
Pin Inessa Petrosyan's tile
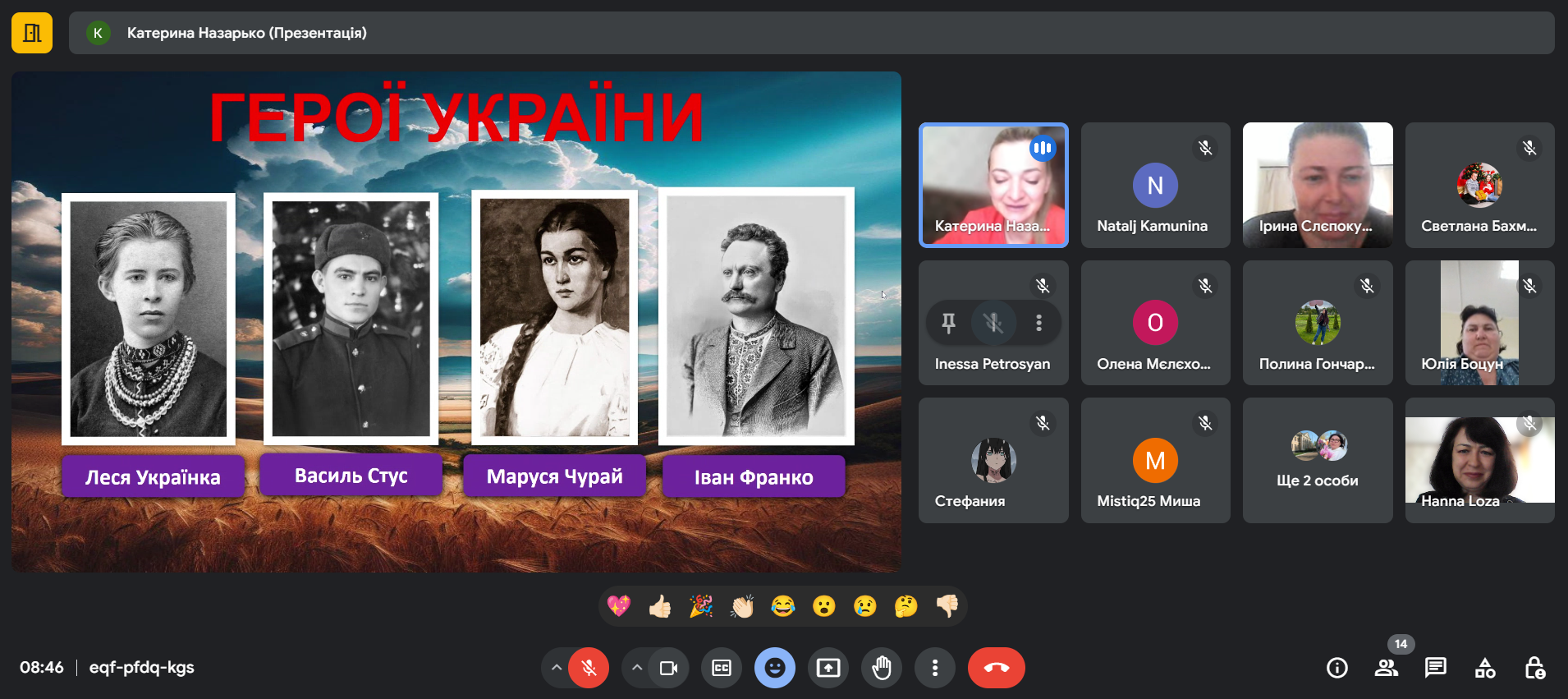click(948, 323)
